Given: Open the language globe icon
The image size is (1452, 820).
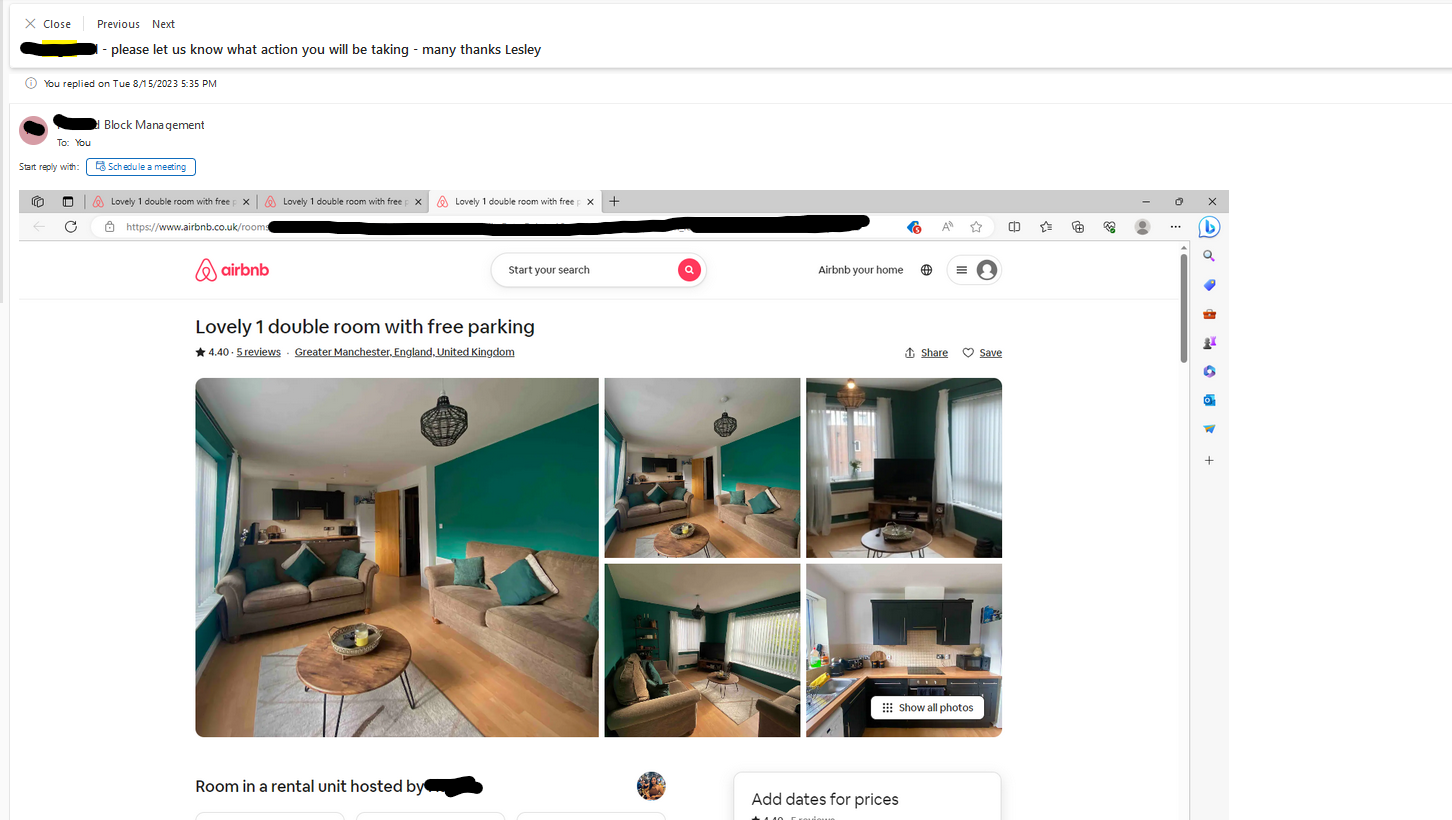Looking at the screenshot, I should pyautogui.click(x=926, y=270).
